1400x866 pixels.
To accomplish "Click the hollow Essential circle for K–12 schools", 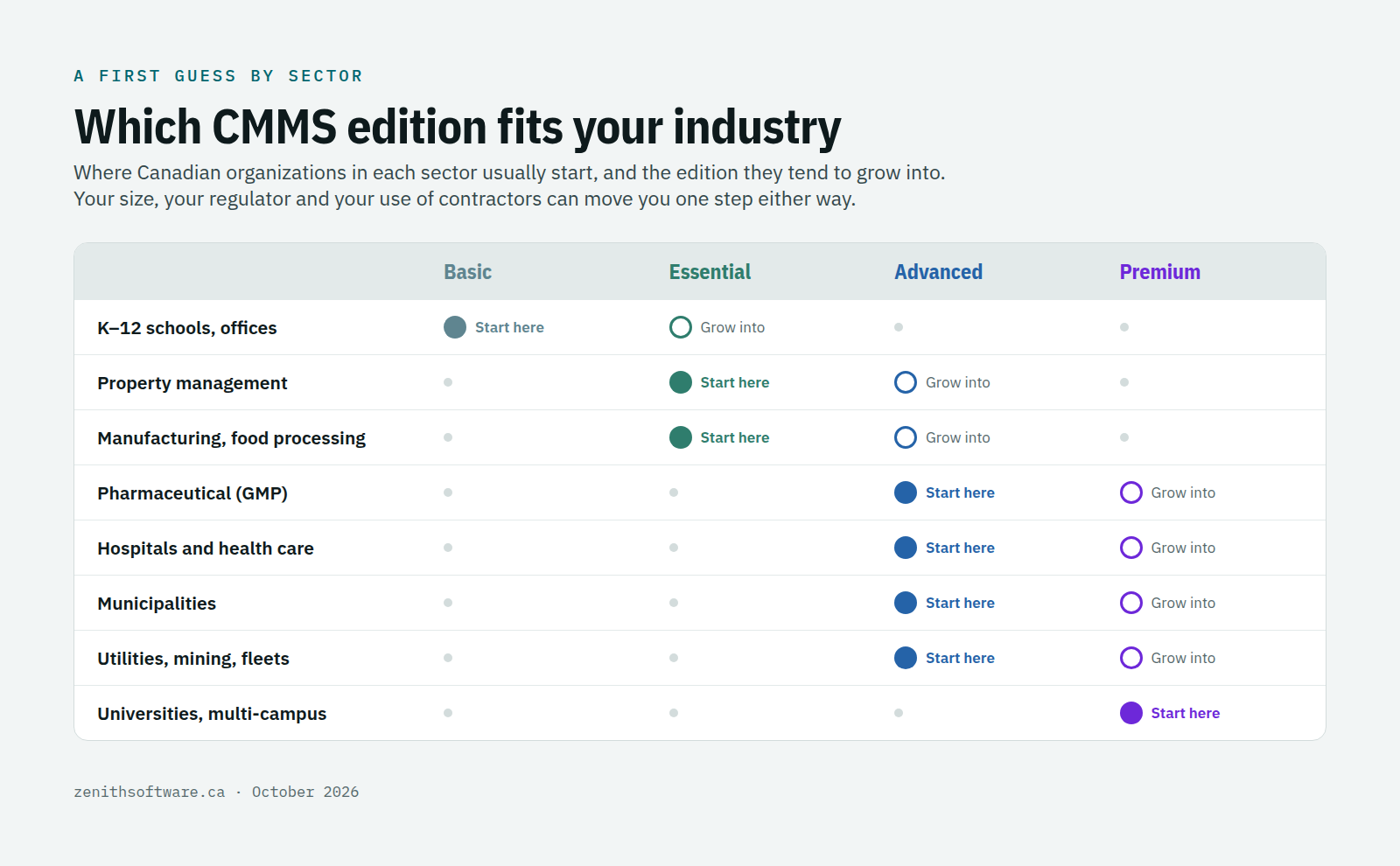I will [681, 327].
